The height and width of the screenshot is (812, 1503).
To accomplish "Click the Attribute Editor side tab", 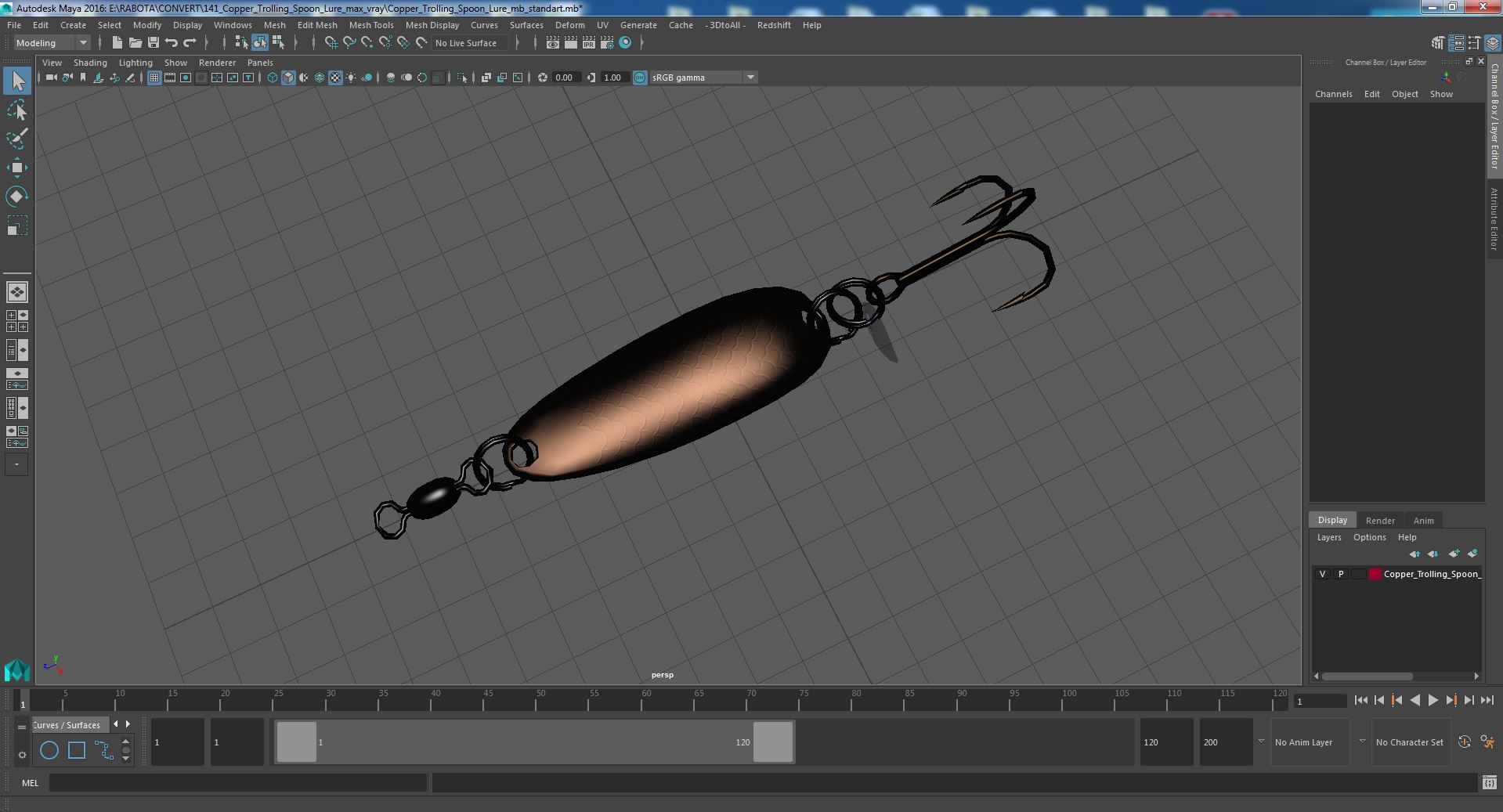I will pos(1494,219).
